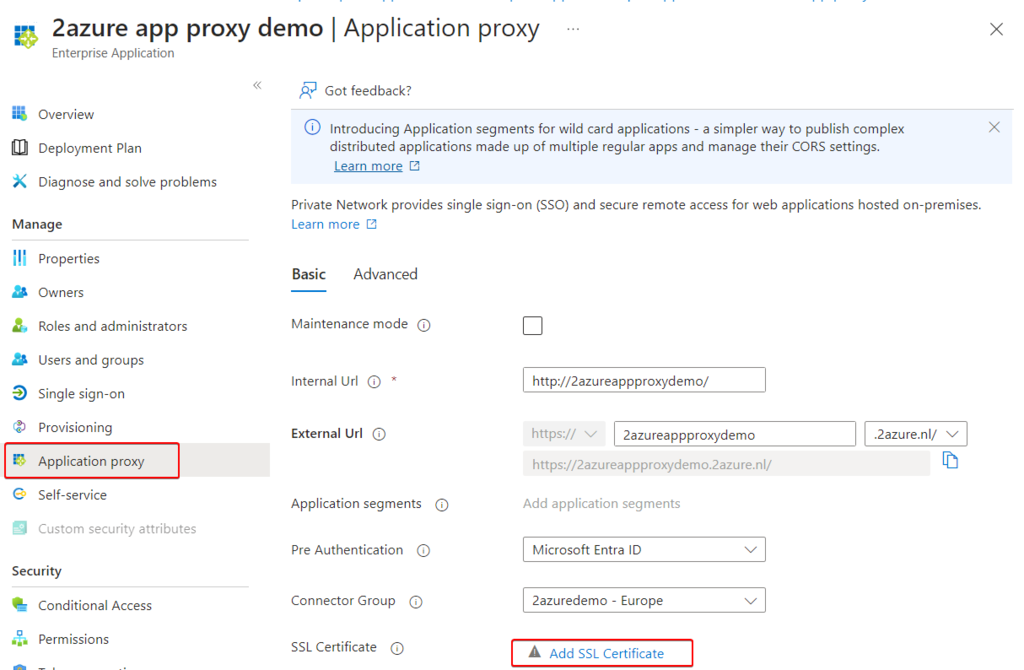Open Owners menu item

[61, 293]
